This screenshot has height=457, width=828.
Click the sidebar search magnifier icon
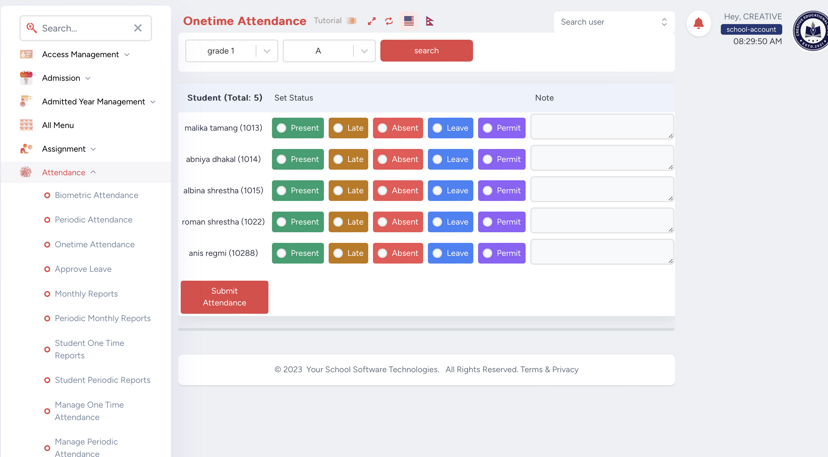coord(31,27)
